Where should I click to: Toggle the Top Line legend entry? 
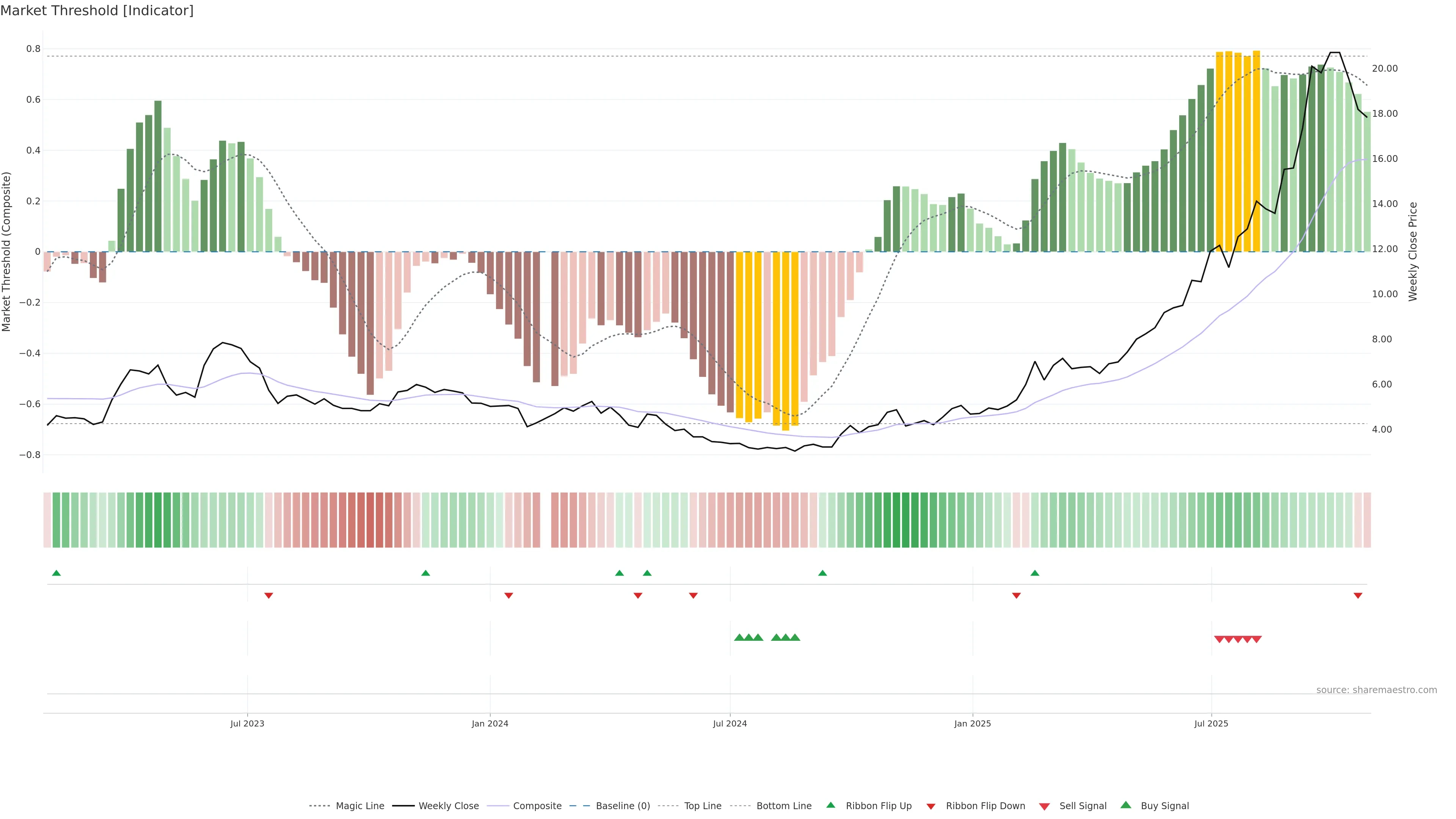click(703, 806)
